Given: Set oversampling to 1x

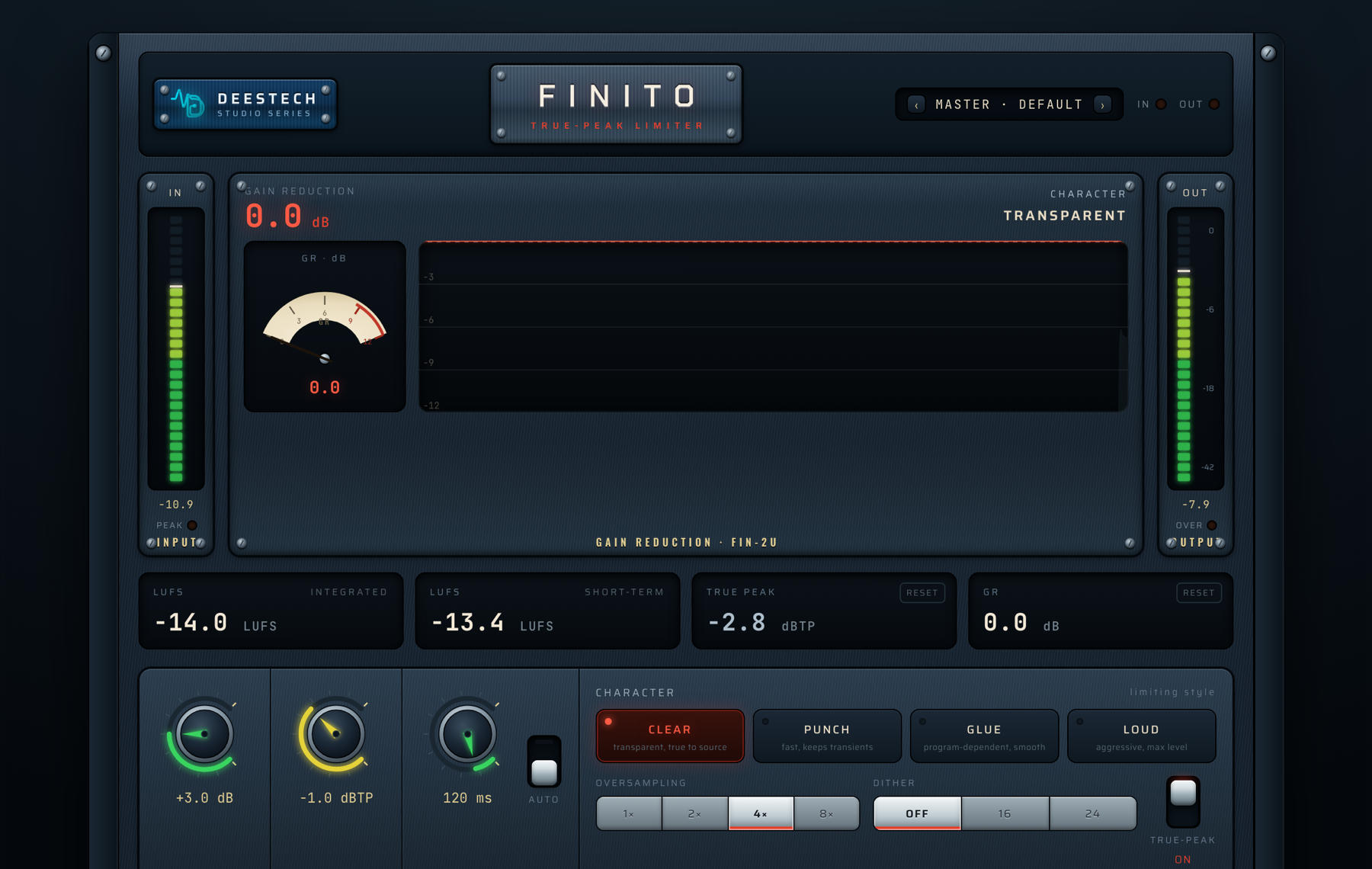Looking at the screenshot, I should [629, 813].
